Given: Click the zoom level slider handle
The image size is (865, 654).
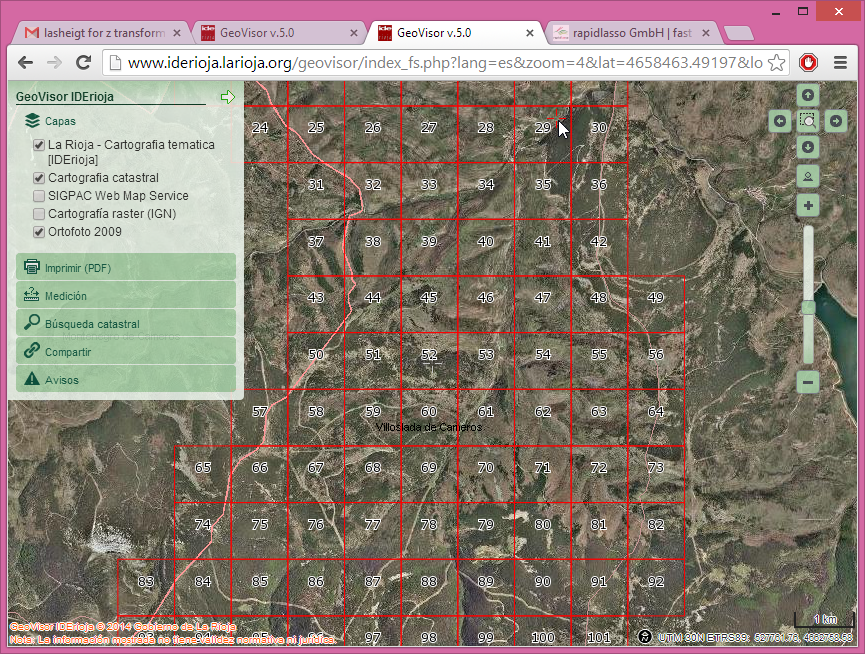Looking at the screenshot, I should click(808, 308).
